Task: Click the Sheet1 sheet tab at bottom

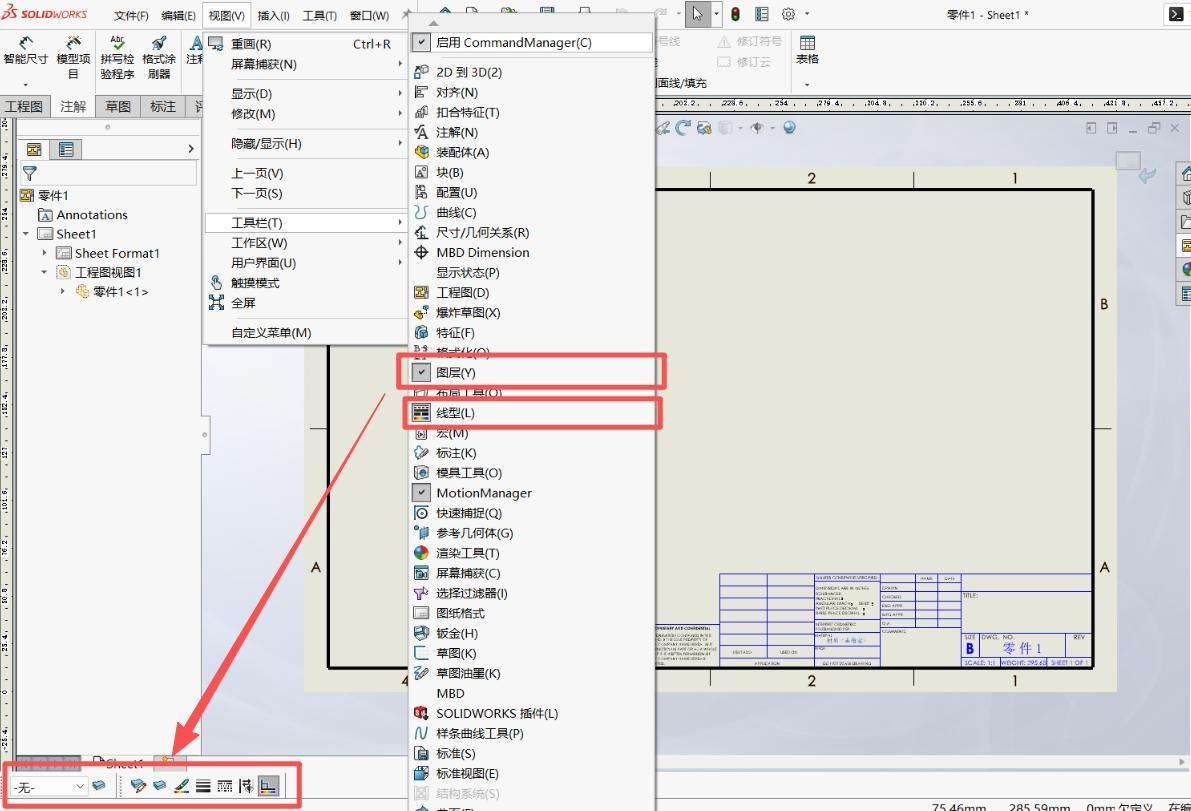Action: tap(118, 763)
